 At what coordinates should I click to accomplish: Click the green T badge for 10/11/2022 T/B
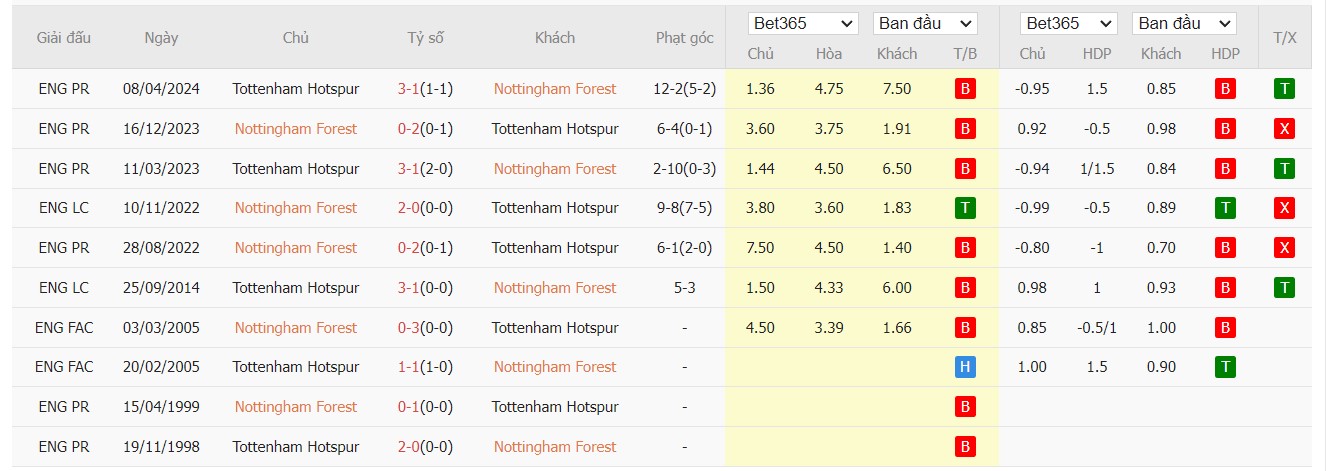point(965,208)
